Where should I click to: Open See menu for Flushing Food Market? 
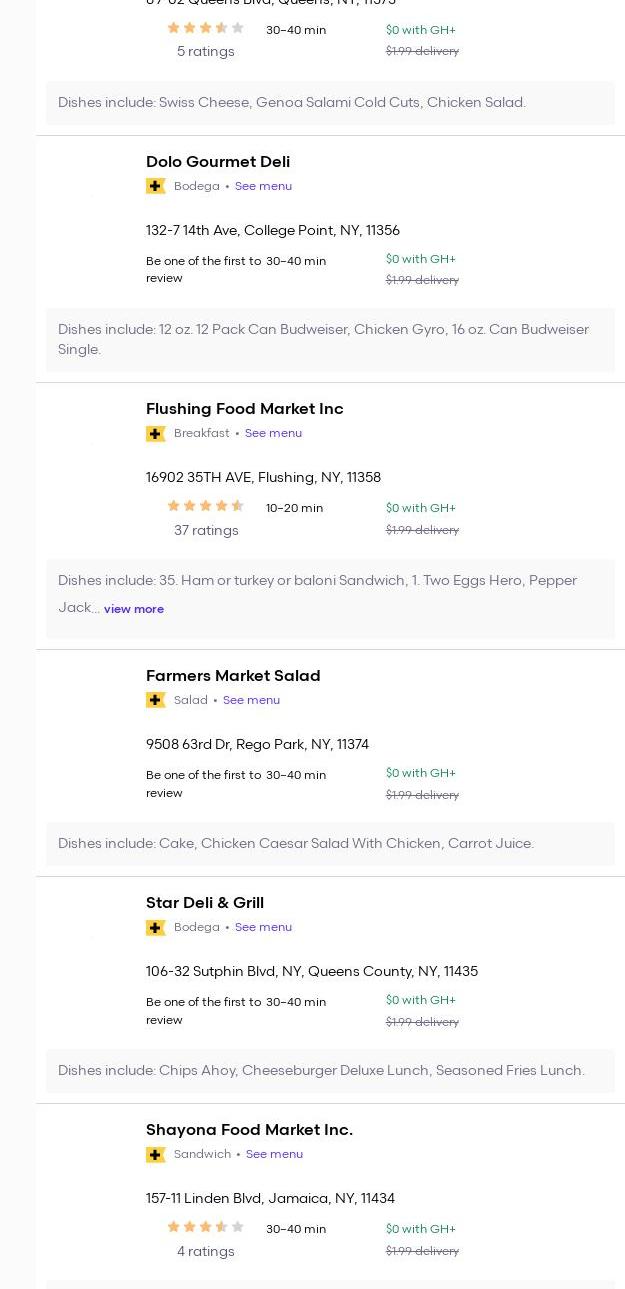(273, 433)
